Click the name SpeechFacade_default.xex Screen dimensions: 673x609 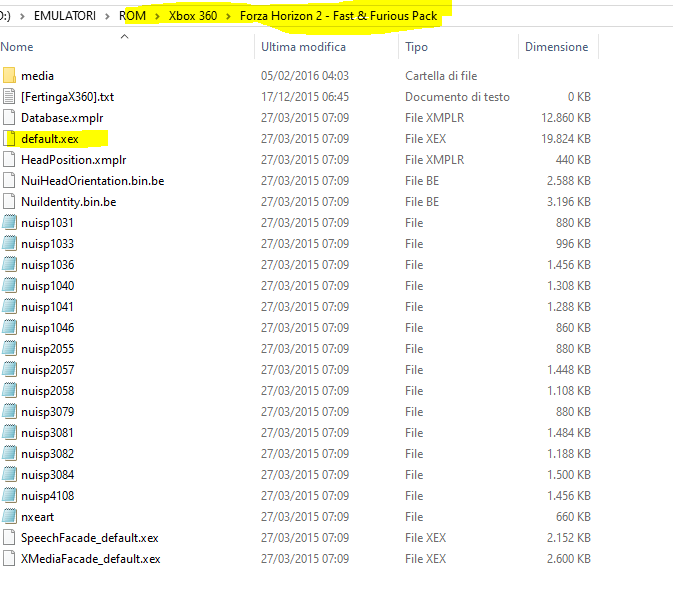point(90,538)
